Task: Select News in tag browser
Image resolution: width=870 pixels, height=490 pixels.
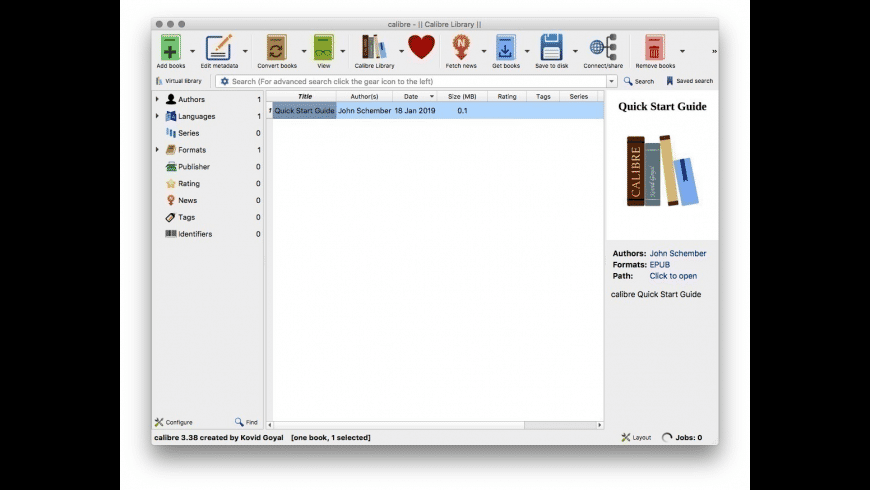Action: 188,200
